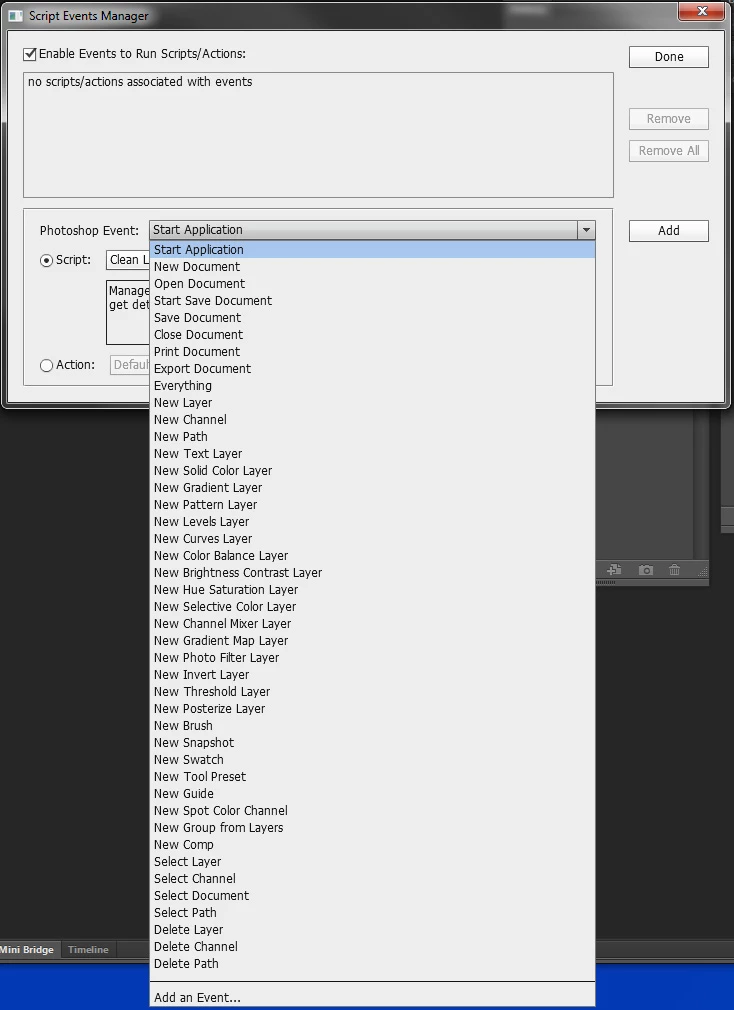Pick the New Path event

coord(372,437)
